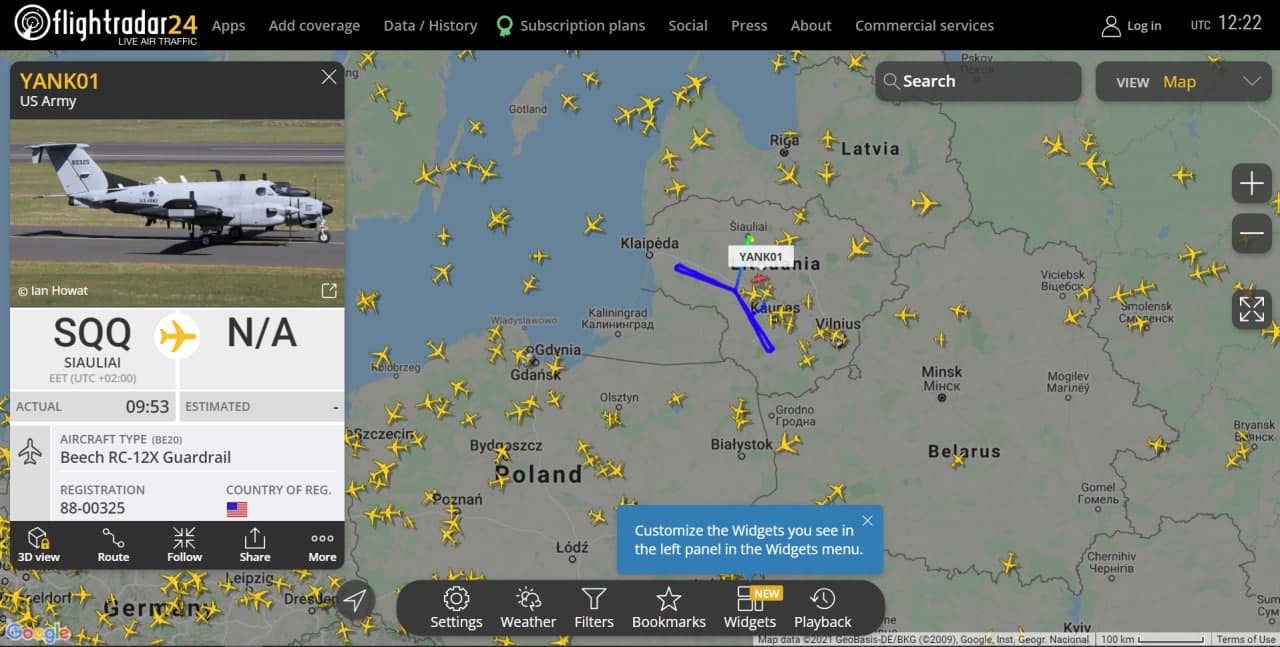Image resolution: width=1280 pixels, height=647 pixels.
Task: Zoom in the map with plus button
Action: 1251,184
